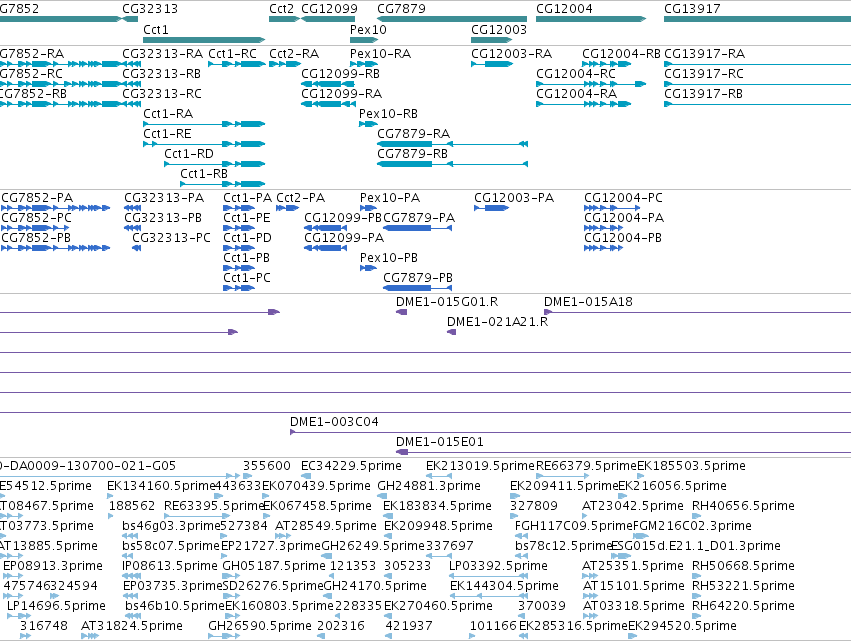This screenshot has height=641, width=851.
Task: Click EST EC34229.5prime
Action: [306, 476]
